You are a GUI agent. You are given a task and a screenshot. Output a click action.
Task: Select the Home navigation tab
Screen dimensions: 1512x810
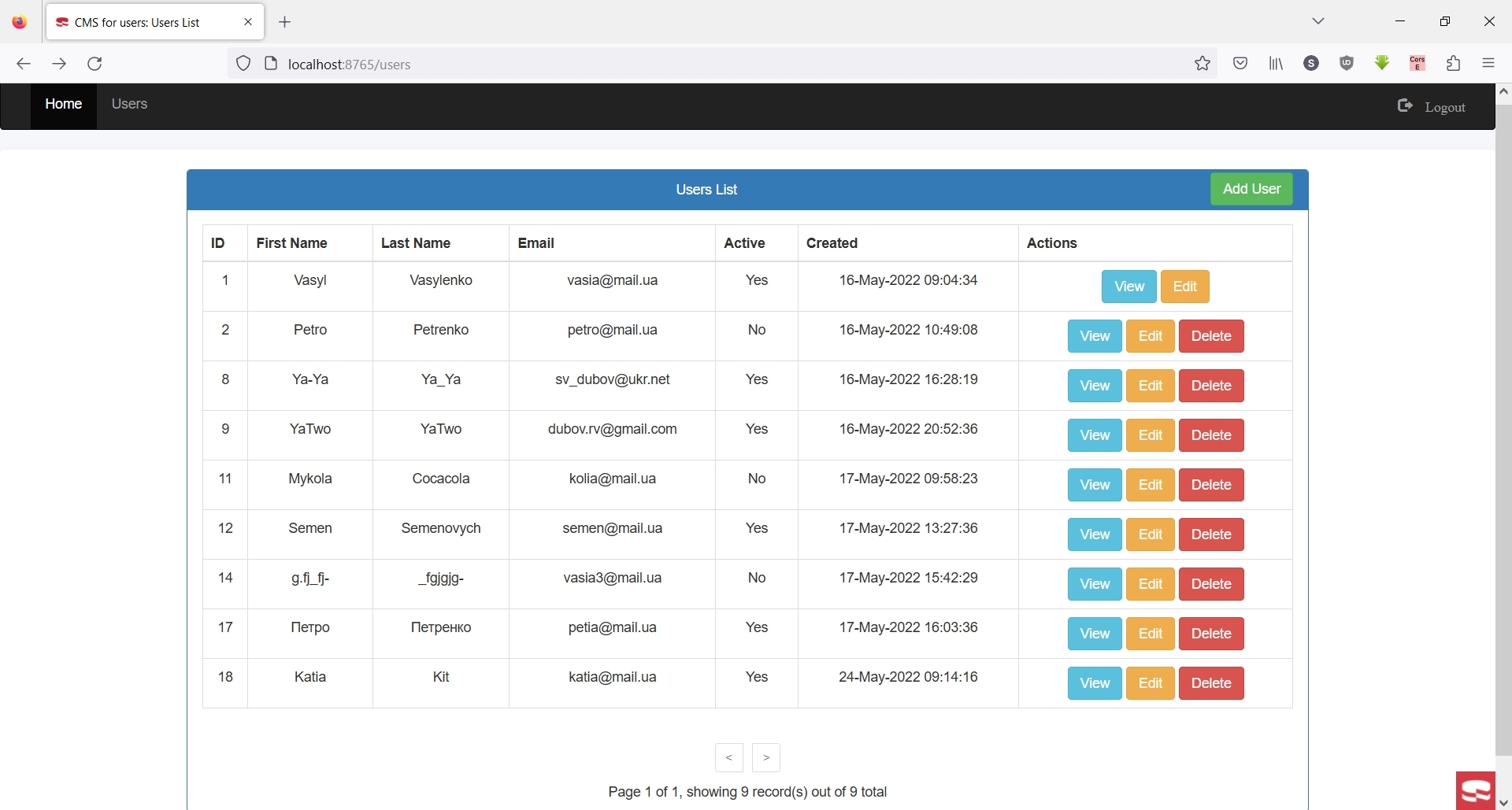[64, 104]
